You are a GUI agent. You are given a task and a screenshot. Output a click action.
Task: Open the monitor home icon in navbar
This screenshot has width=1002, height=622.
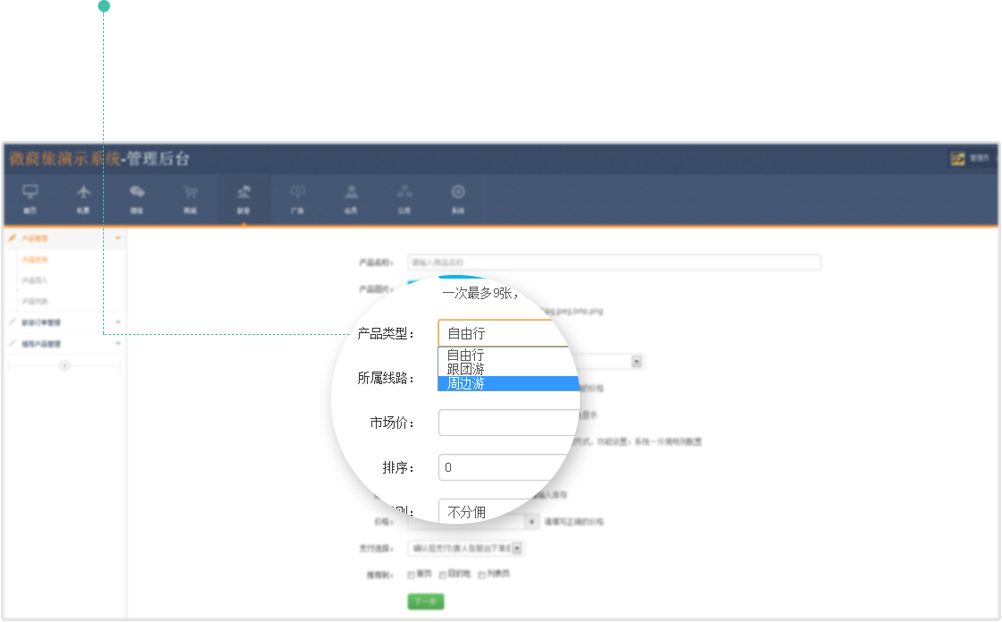(x=30, y=192)
